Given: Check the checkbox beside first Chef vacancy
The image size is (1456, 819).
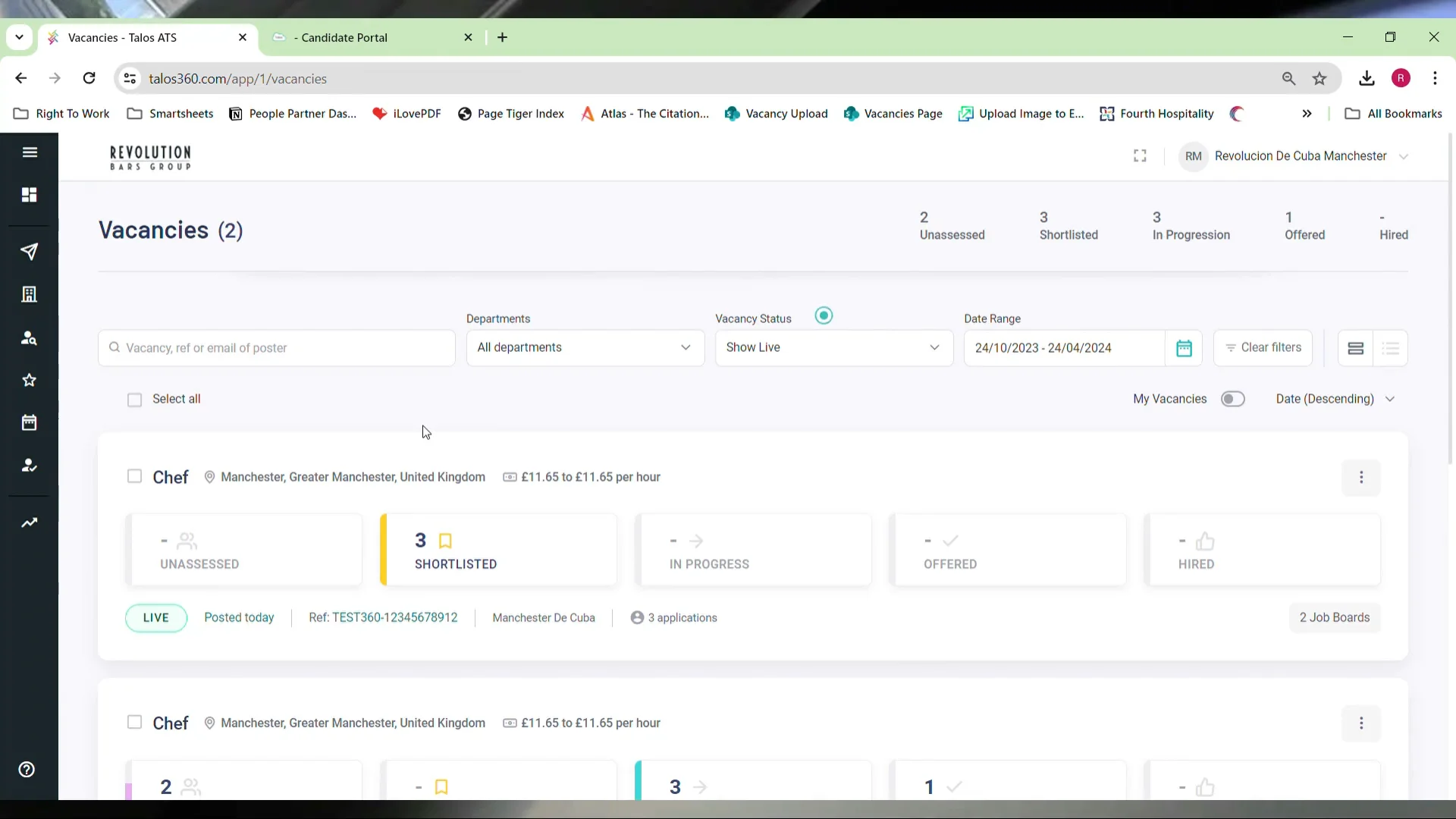Looking at the screenshot, I should [134, 476].
